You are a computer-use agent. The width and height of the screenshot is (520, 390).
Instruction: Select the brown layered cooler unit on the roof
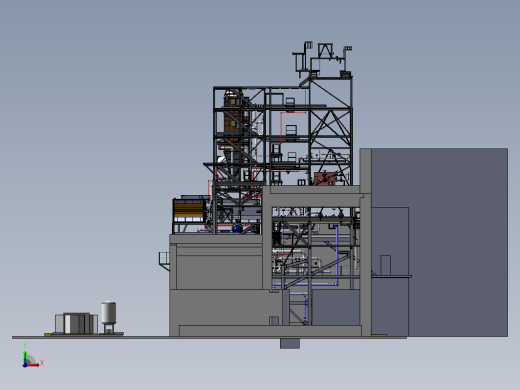click(189, 211)
